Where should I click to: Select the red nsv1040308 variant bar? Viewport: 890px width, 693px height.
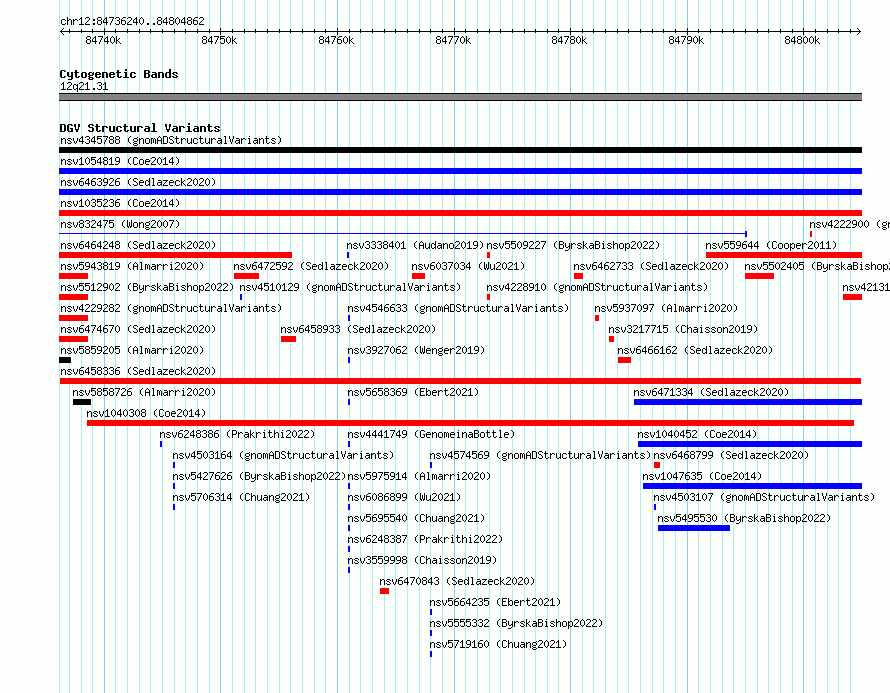coord(470,423)
